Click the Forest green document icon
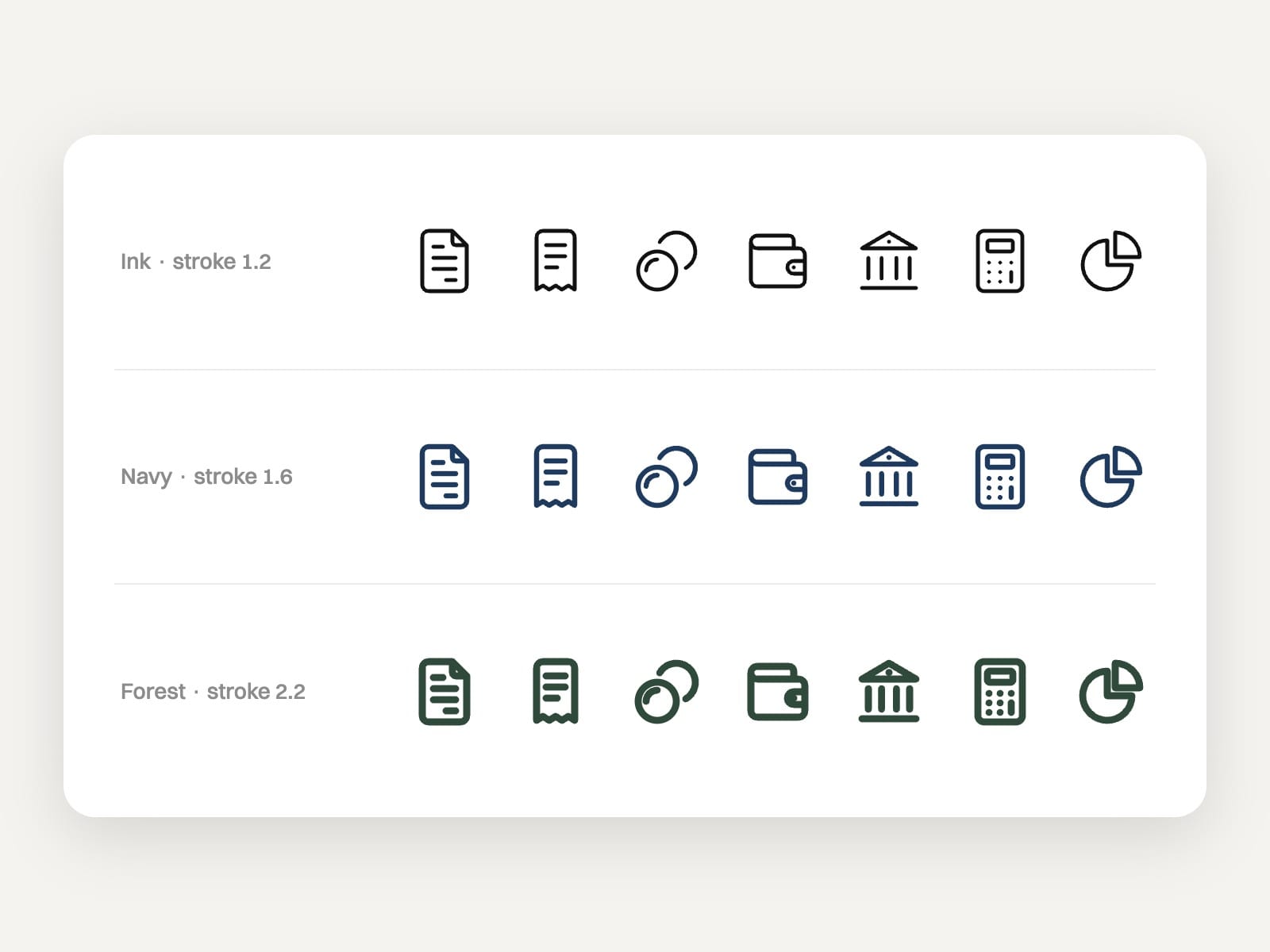 (444, 691)
